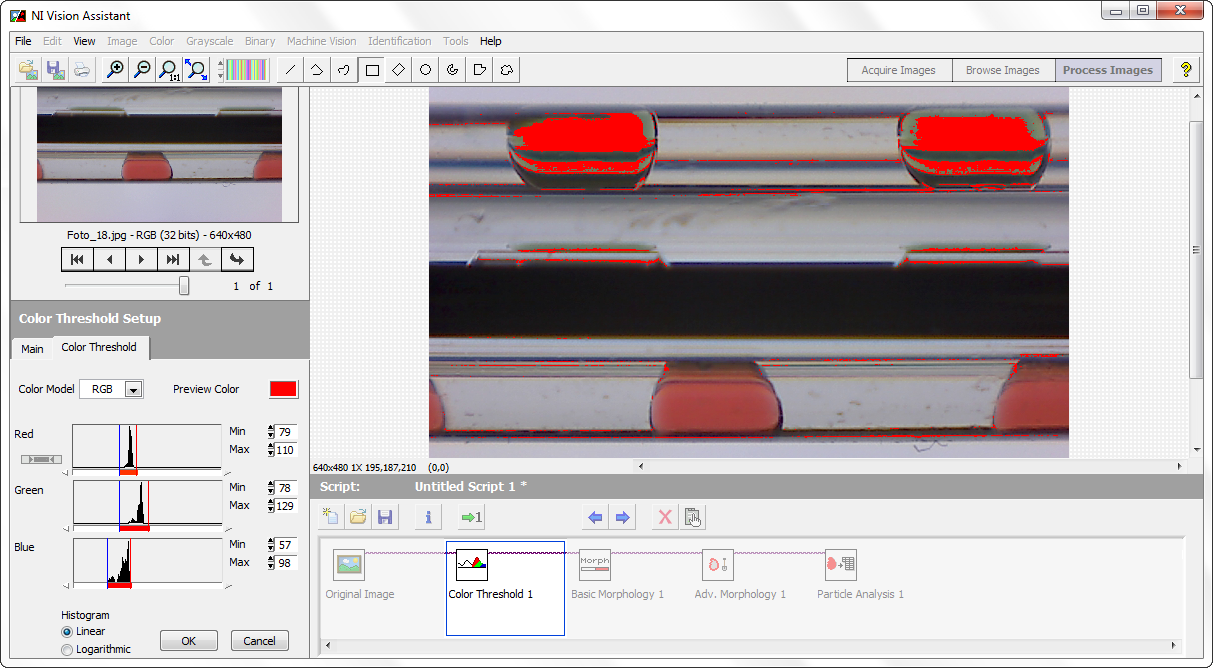Click the Browse Images button
The width and height of the screenshot is (1213, 668).
1002,70
